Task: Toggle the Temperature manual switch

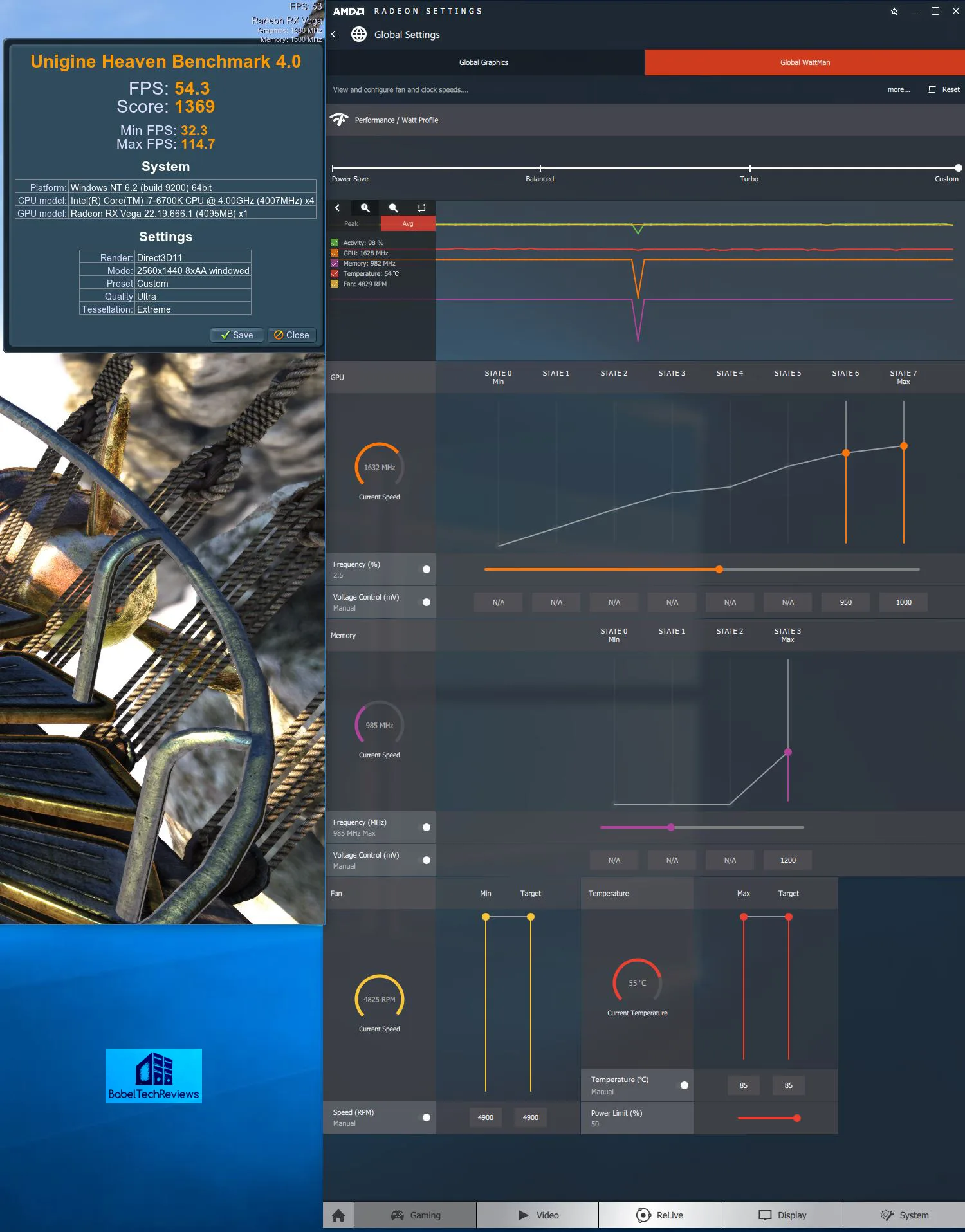Action: (x=684, y=1085)
